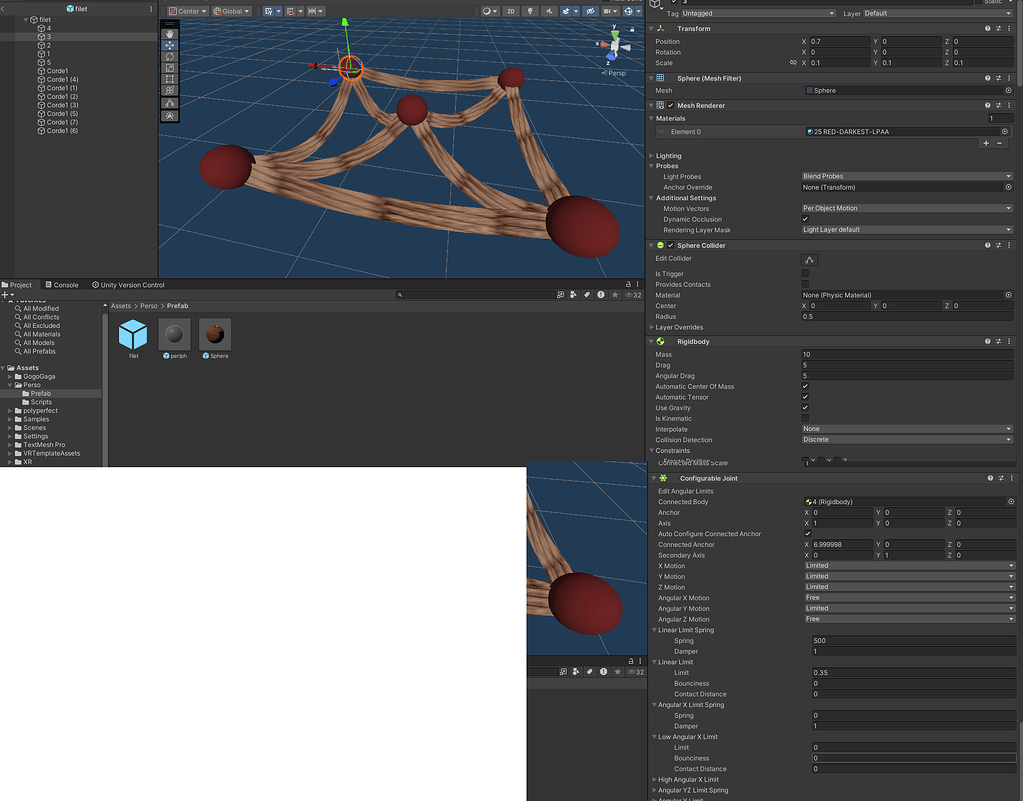Toggle 2D view mode in the Scene view
1023x801 pixels.
click(510, 11)
